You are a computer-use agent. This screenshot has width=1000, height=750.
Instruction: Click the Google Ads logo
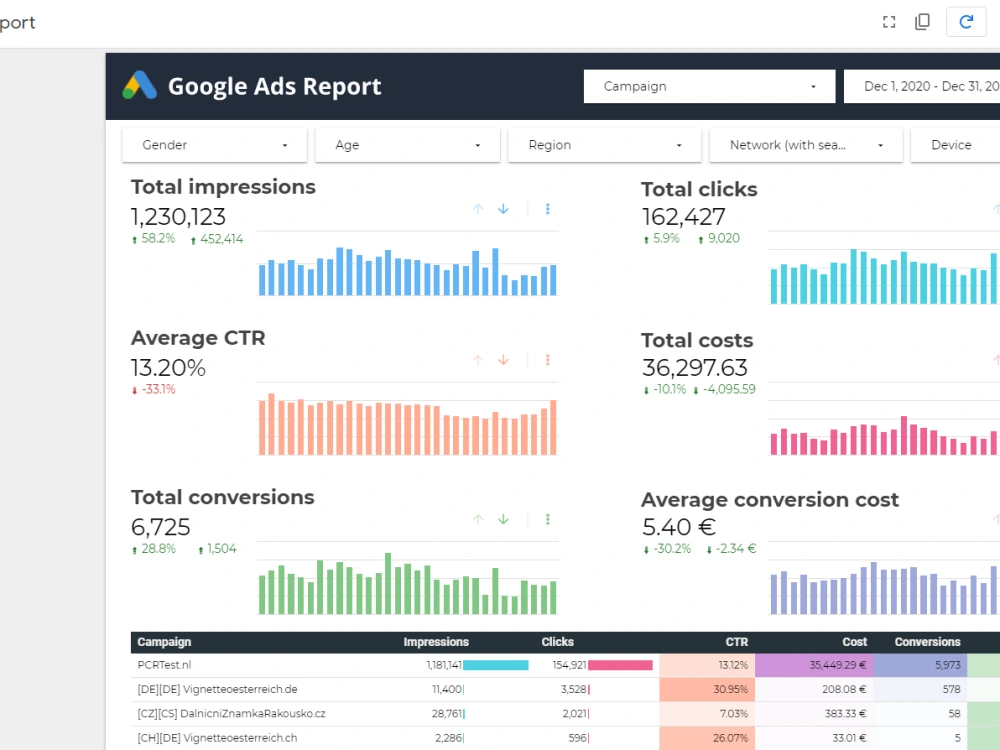click(140, 85)
